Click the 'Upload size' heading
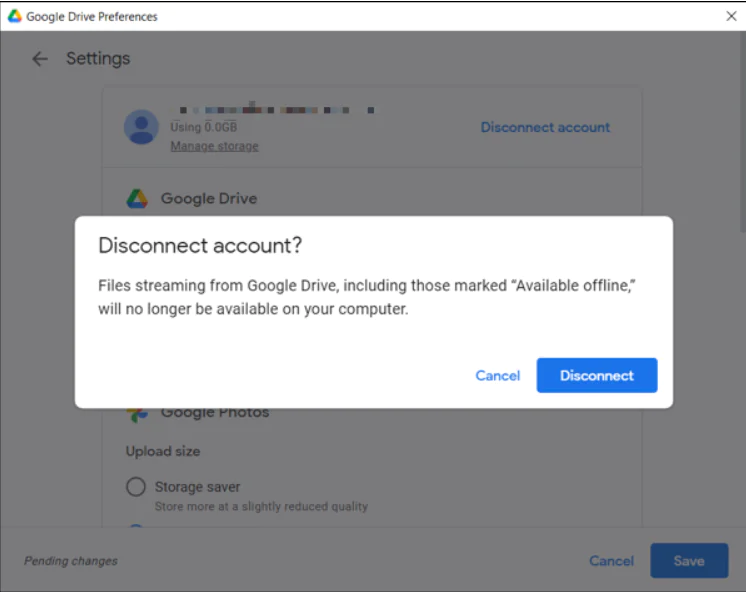The height and width of the screenshot is (592, 746). (163, 451)
